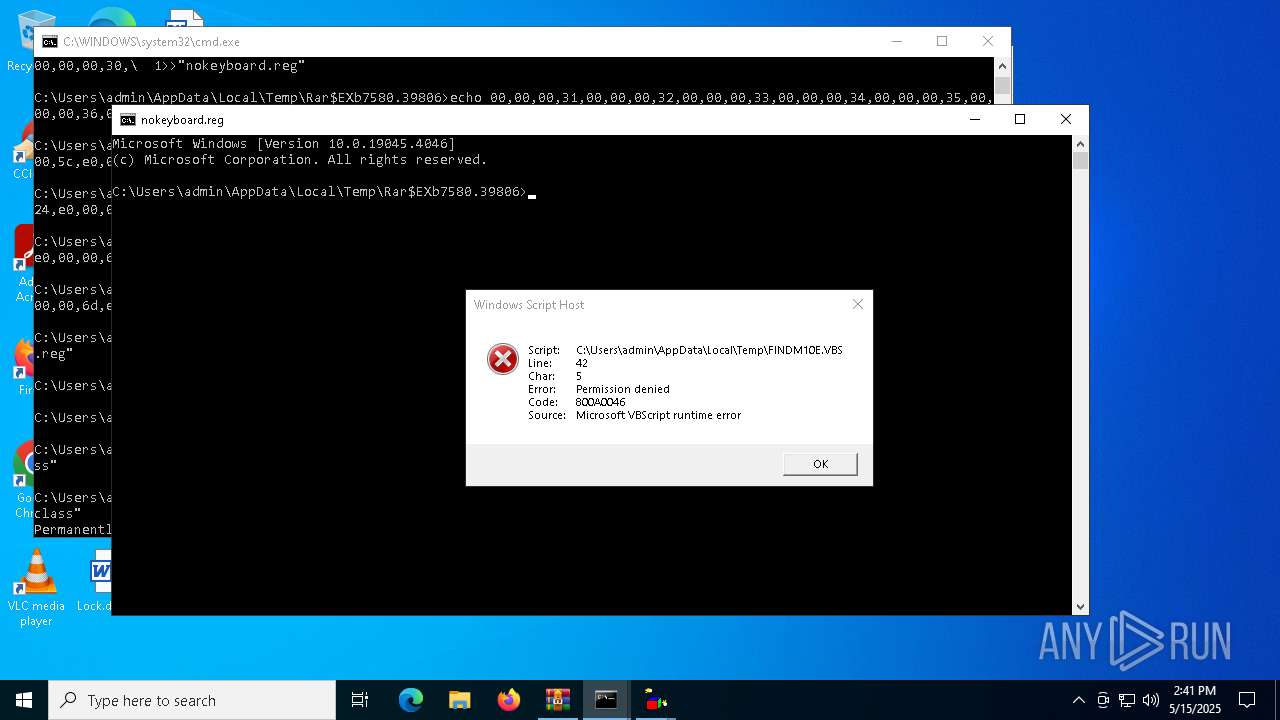Click the FINDM10E.VBS script path text
1280x720 pixels.
(x=709, y=350)
